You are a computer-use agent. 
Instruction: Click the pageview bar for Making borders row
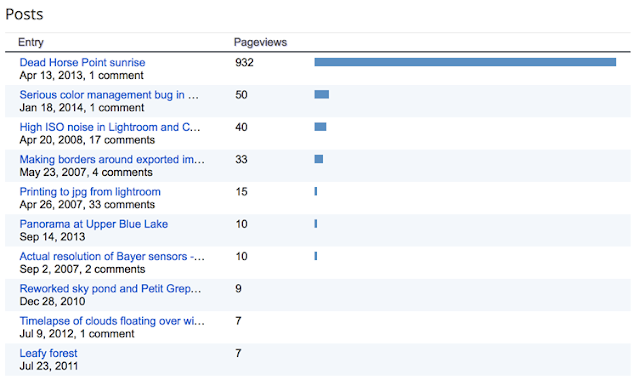pos(319,159)
